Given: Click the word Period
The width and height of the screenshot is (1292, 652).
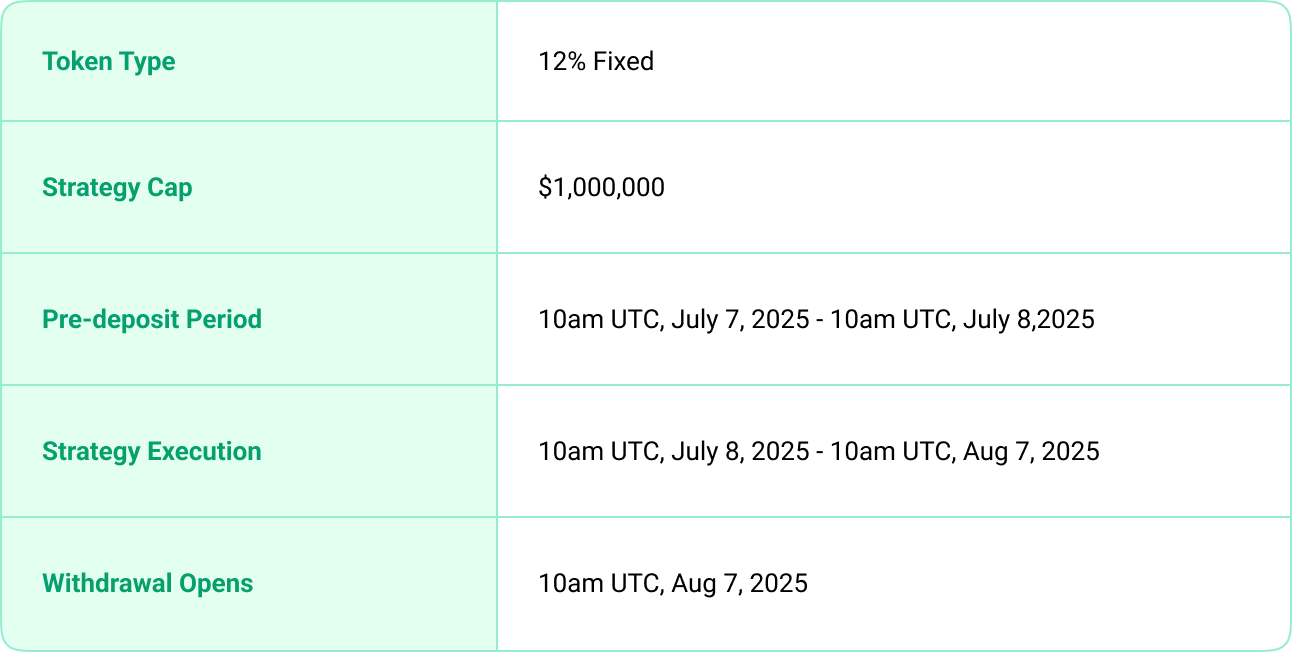Looking at the screenshot, I should click(226, 320).
